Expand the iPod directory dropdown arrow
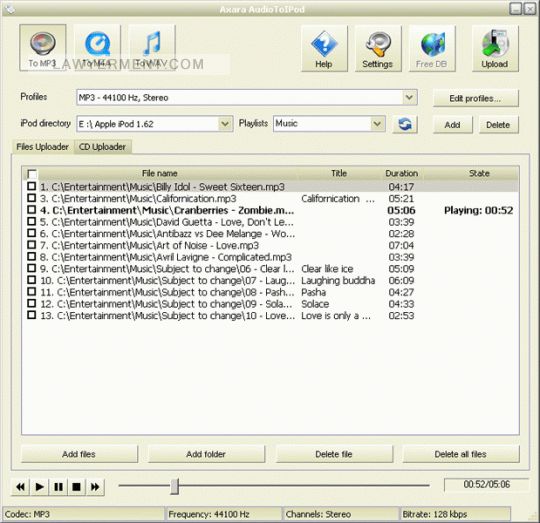This screenshot has height=523, width=540. click(x=225, y=124)
